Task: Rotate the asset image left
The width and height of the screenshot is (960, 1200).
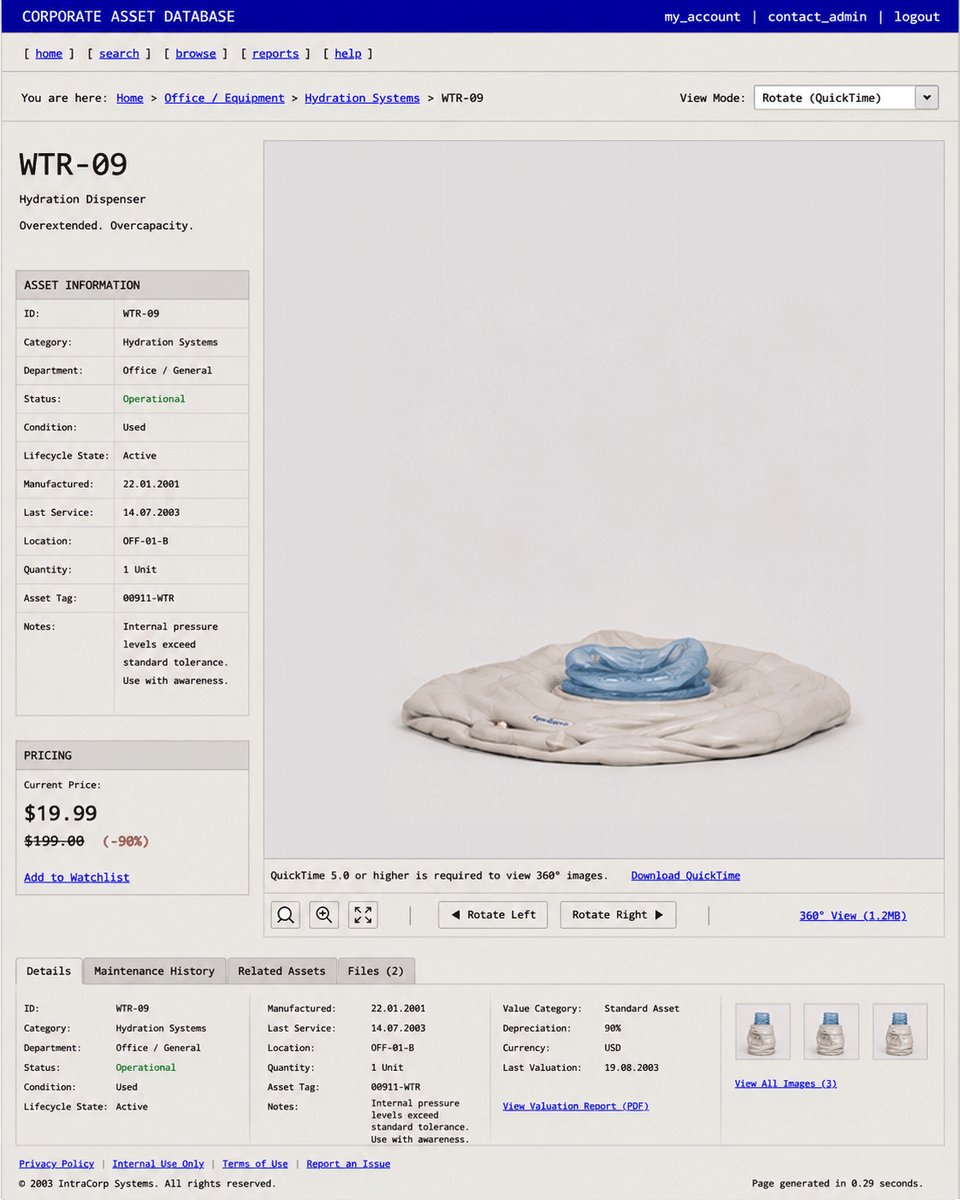Action: tap(493, 915)
